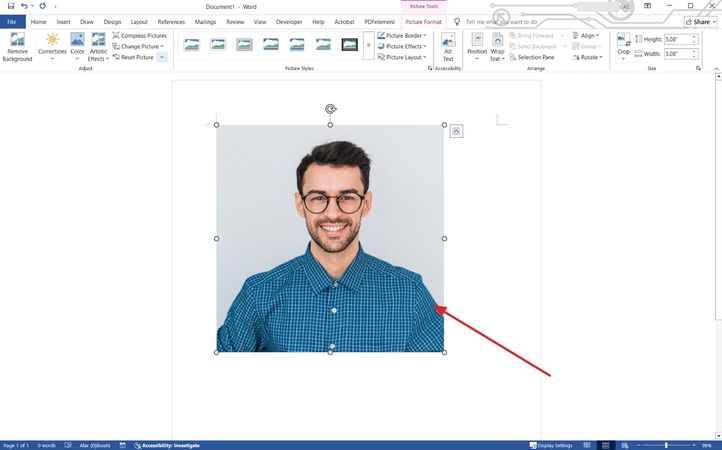Click the language Afar (Djibouti) indicator
Viewport: 722px width, 450px height.
tap(94, 445)
